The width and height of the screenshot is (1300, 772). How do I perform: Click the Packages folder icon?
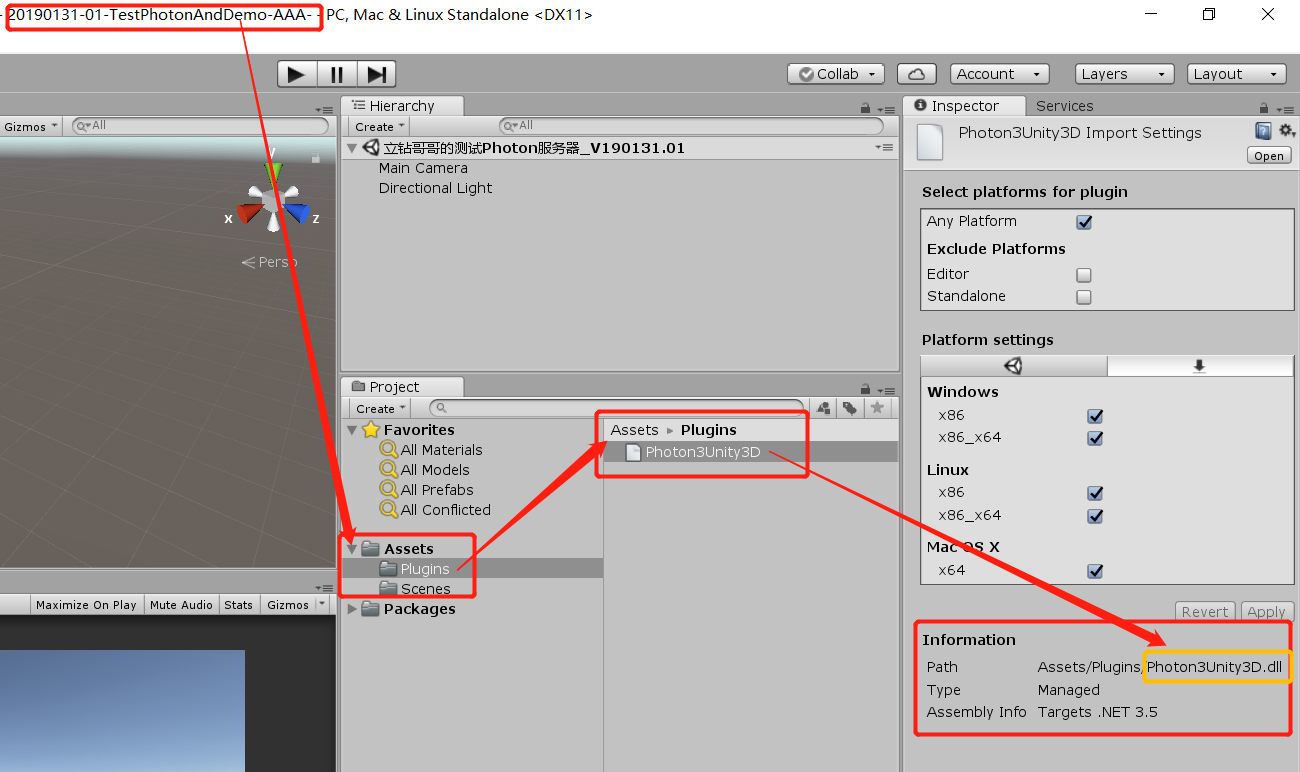[371, 608]
